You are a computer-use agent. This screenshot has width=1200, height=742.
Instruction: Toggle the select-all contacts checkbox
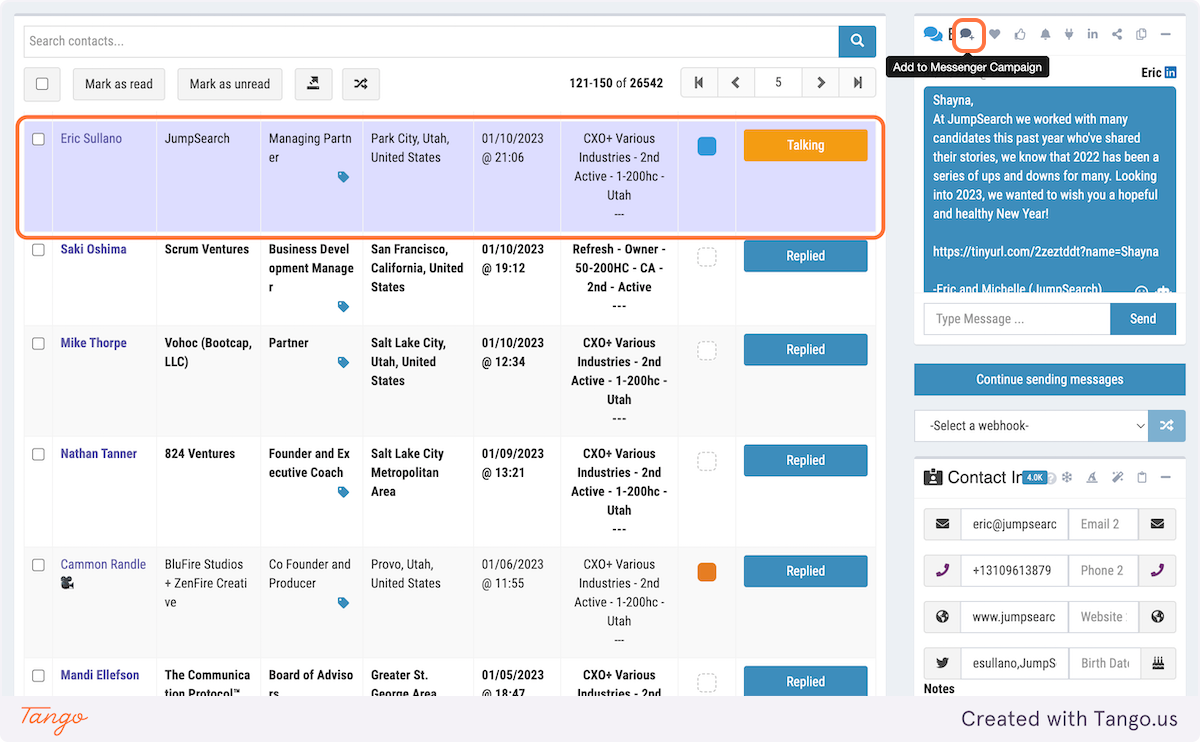click(42, 83)
